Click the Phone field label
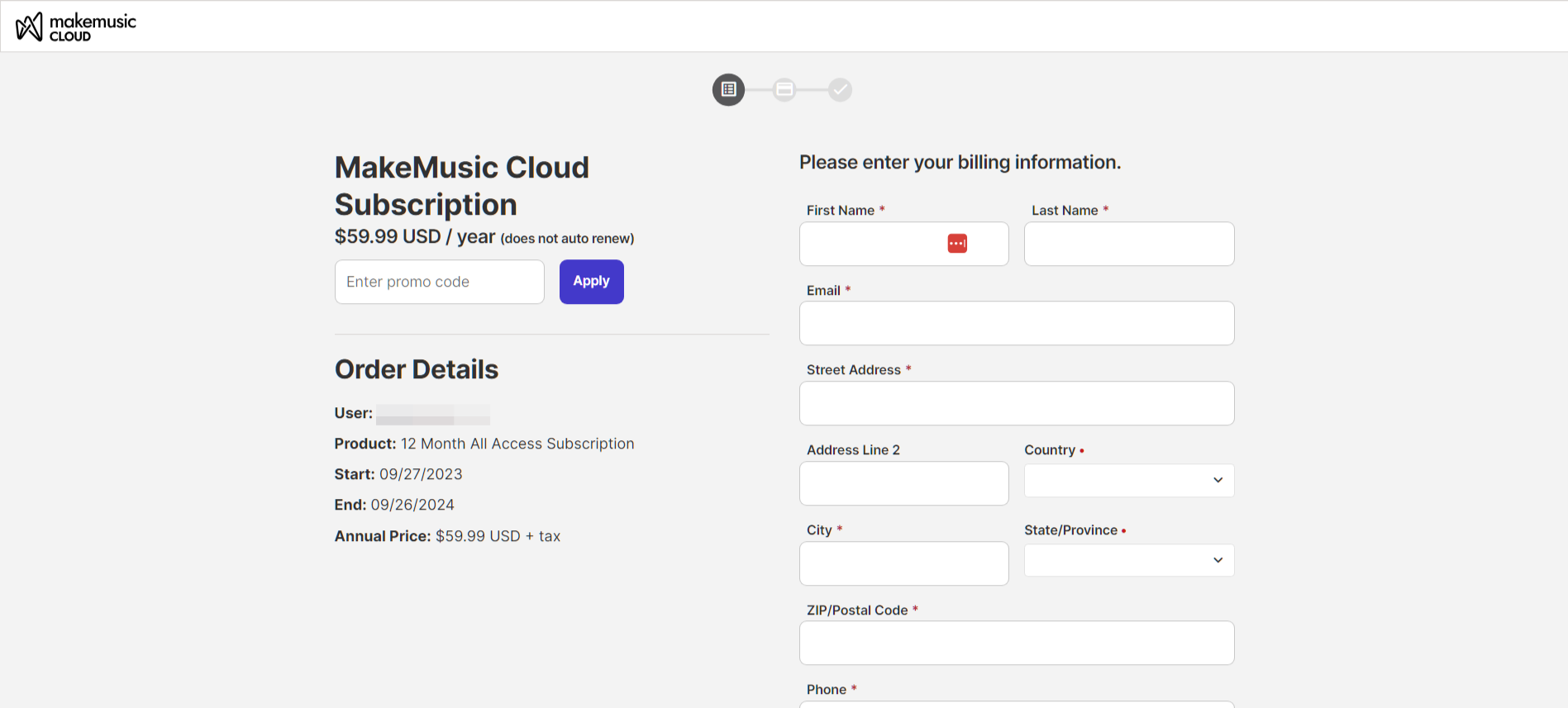 tap(827, 690)
